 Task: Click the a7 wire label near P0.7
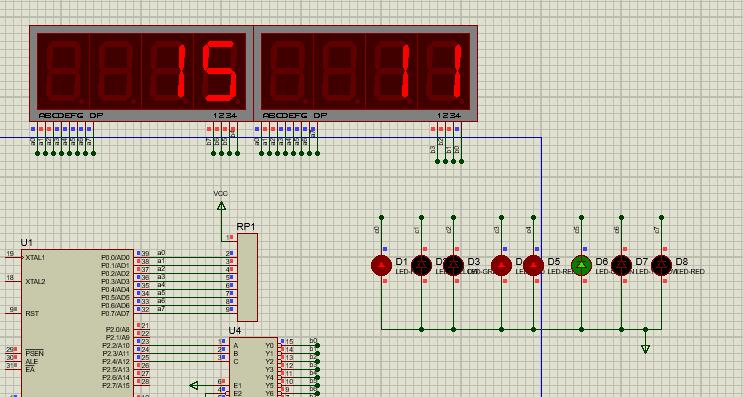(x=161, y=309)
